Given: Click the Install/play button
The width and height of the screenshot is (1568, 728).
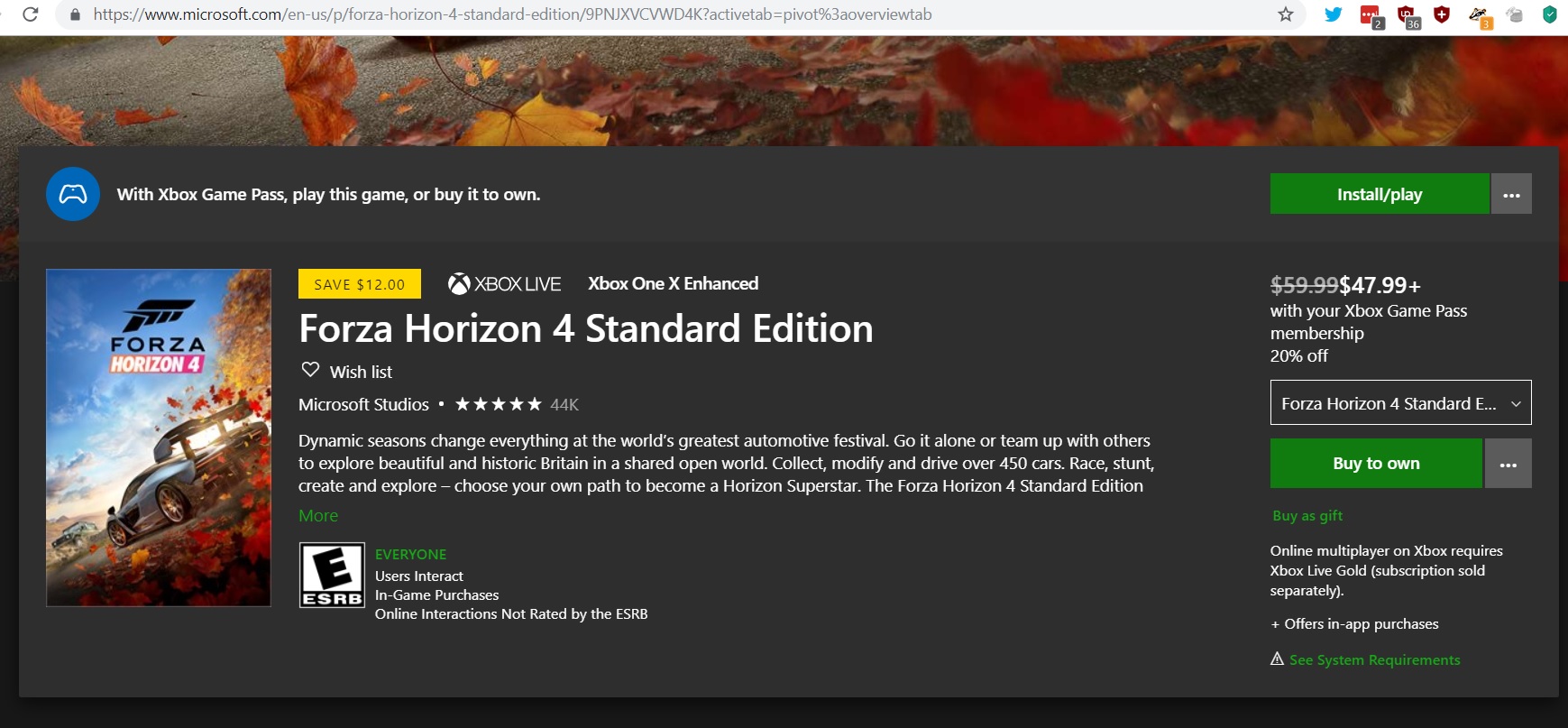Looking at the screenshot, I should coord(1380,194).
